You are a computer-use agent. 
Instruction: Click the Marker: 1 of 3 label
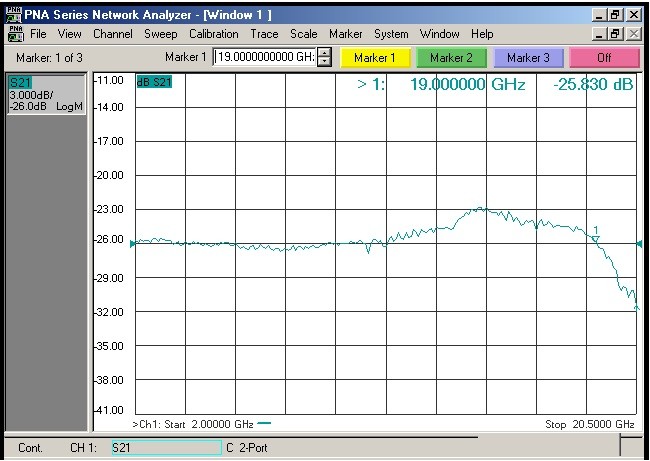pos(49,58)
